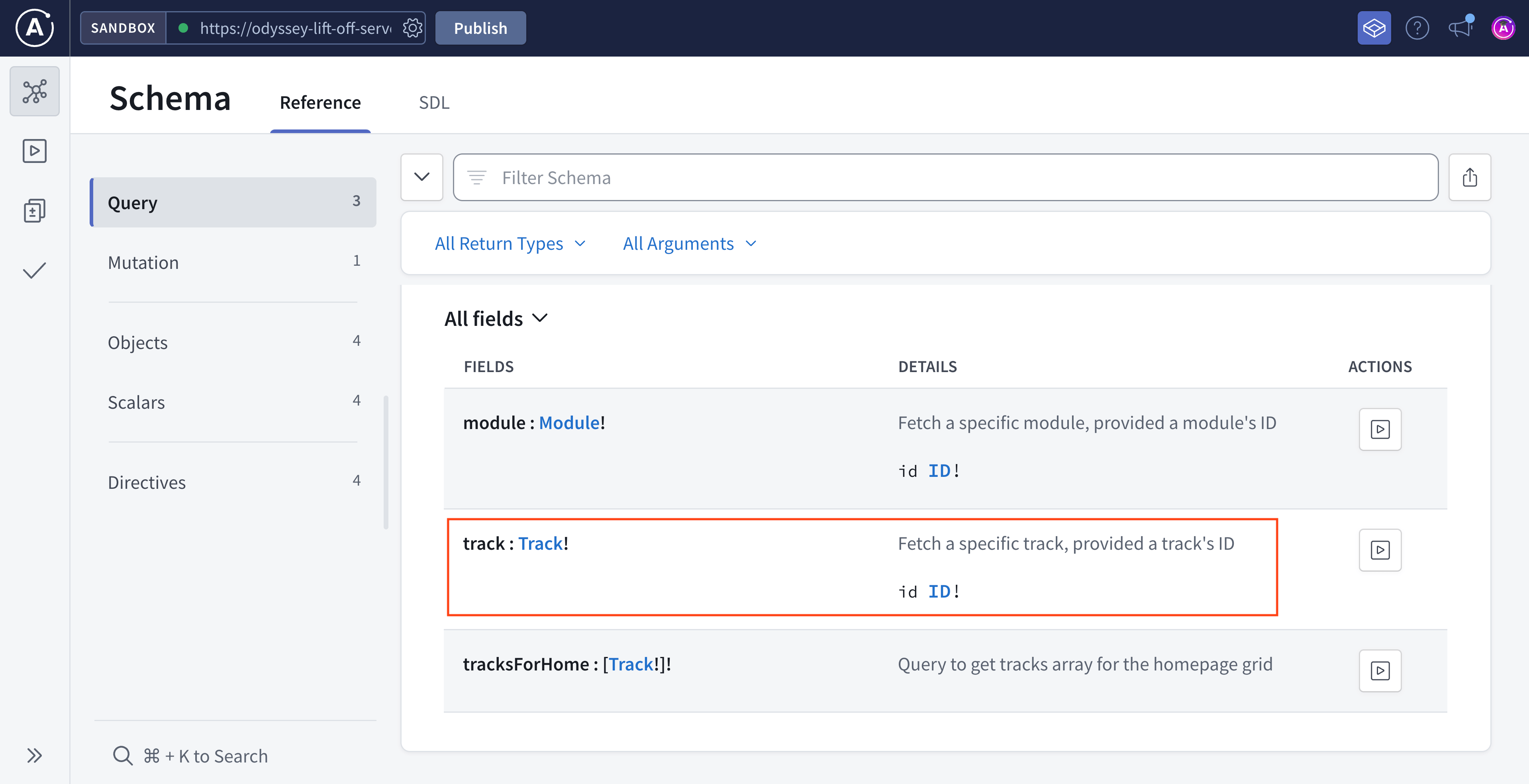1529x784 pixels.
Task: Run the track field using its play button
Action: pyautogui.click(x=1380, y=550)
